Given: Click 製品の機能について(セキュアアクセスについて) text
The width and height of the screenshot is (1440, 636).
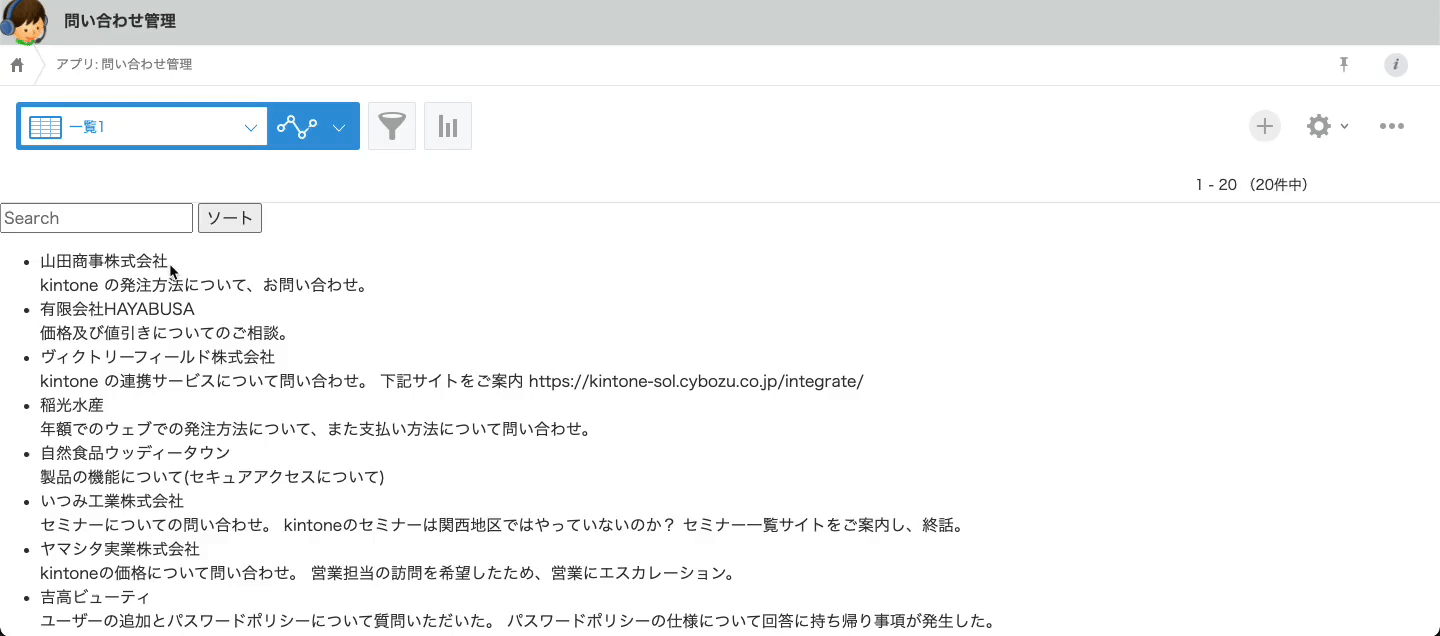Looking at the screenshot, I should pos(212,477).
